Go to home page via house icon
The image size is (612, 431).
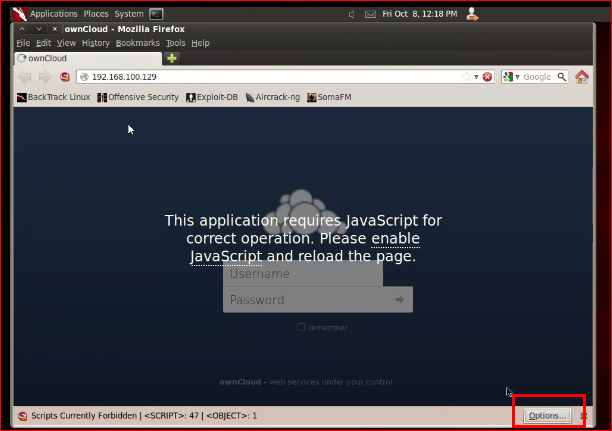click(x=582, y=77)
